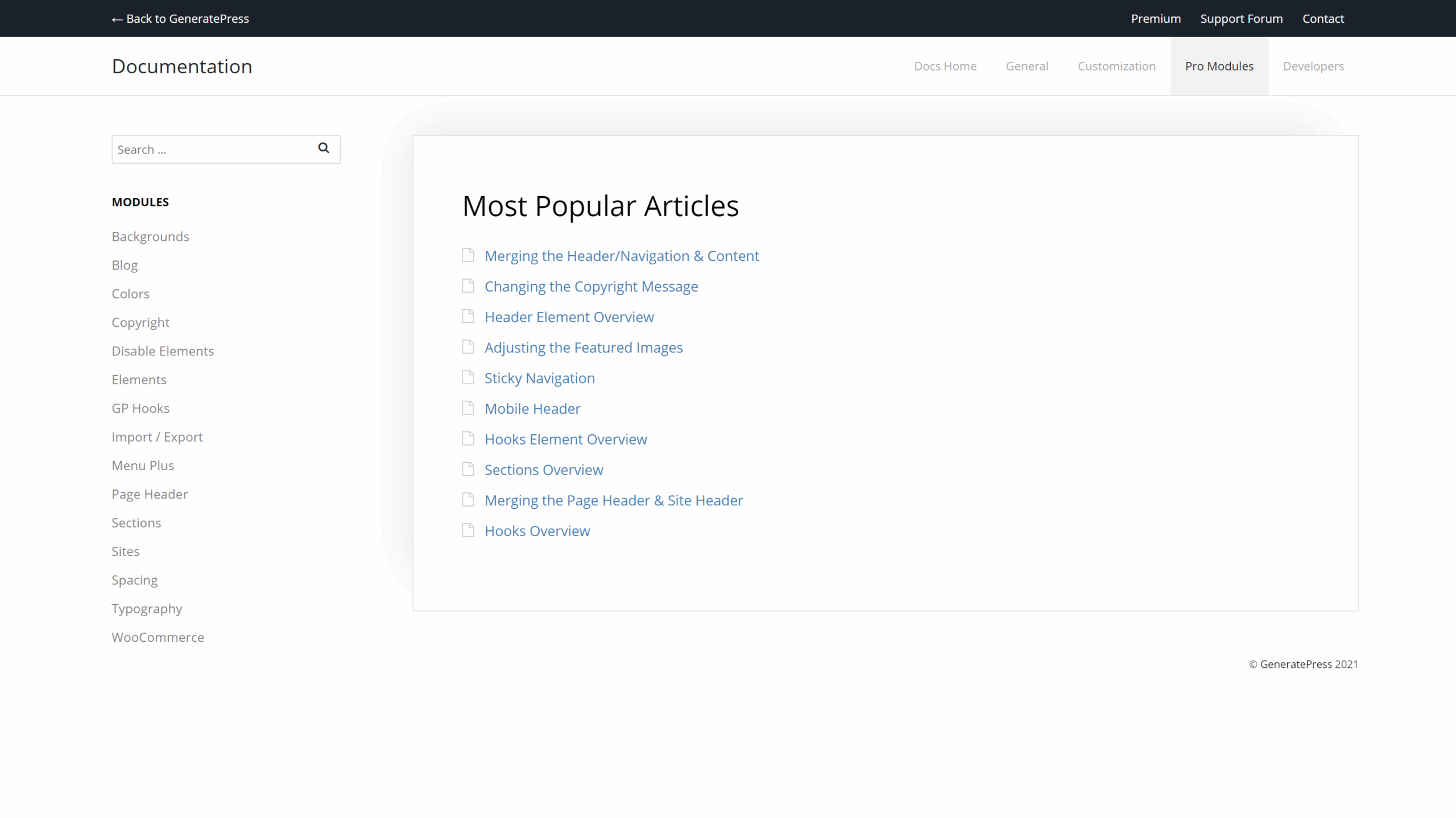Select Page Header module in sidebar
This screenshot has height=818, width=1456.
pyautogui.click(x=150, y=495)
